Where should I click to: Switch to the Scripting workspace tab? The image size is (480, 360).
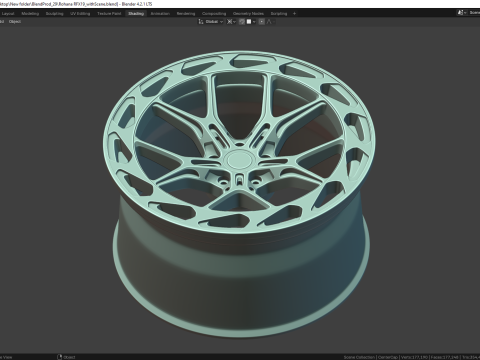coord(279,14)
